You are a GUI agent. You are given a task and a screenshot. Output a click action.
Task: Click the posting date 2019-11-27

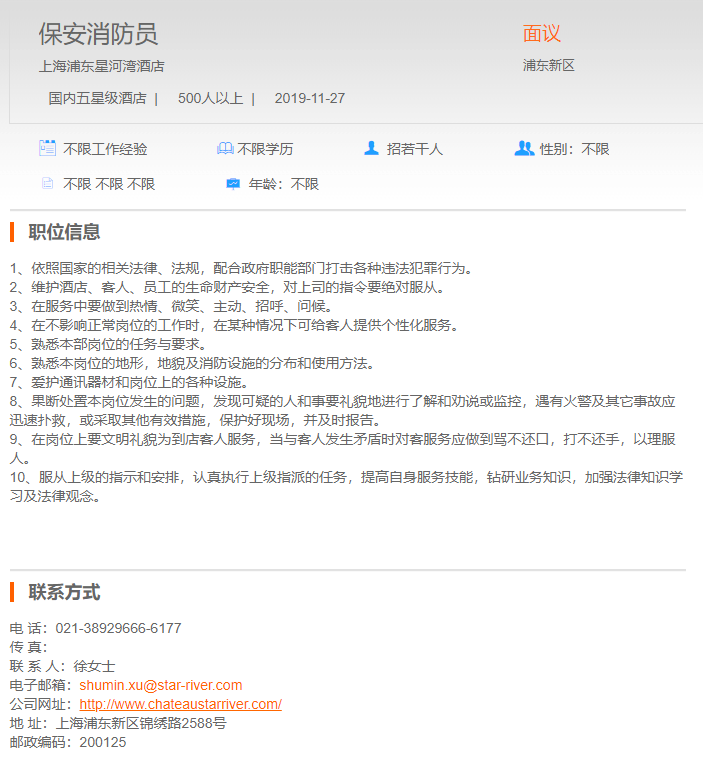pos(309,98)
